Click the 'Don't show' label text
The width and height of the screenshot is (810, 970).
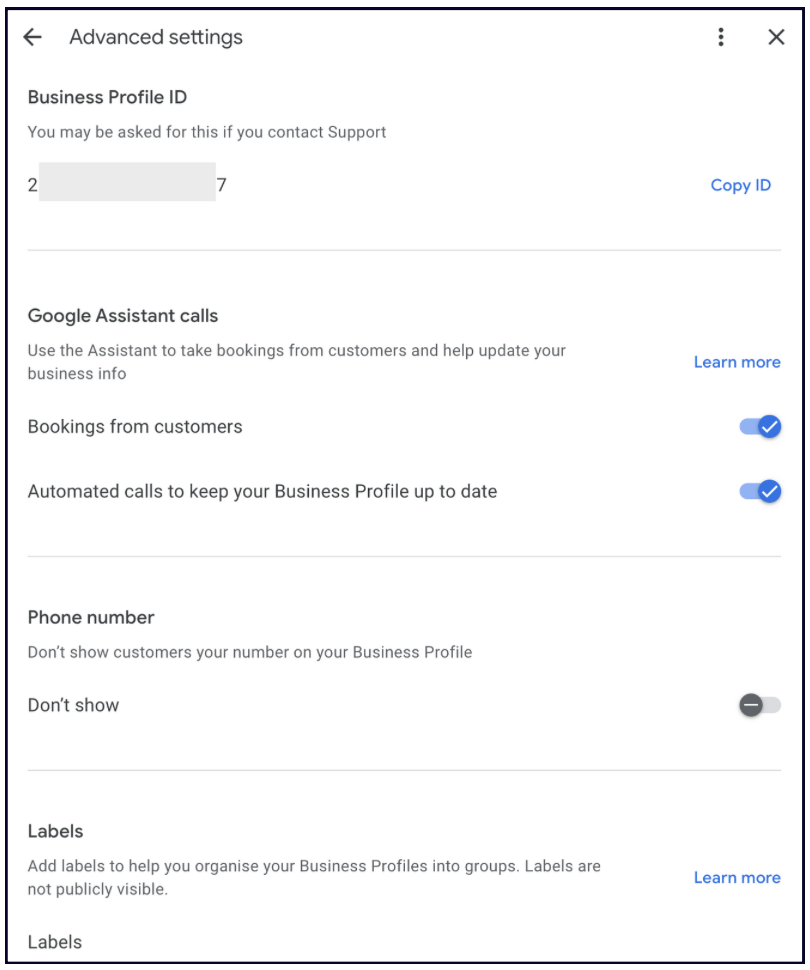pyautogui.click(x=73, y=705)
